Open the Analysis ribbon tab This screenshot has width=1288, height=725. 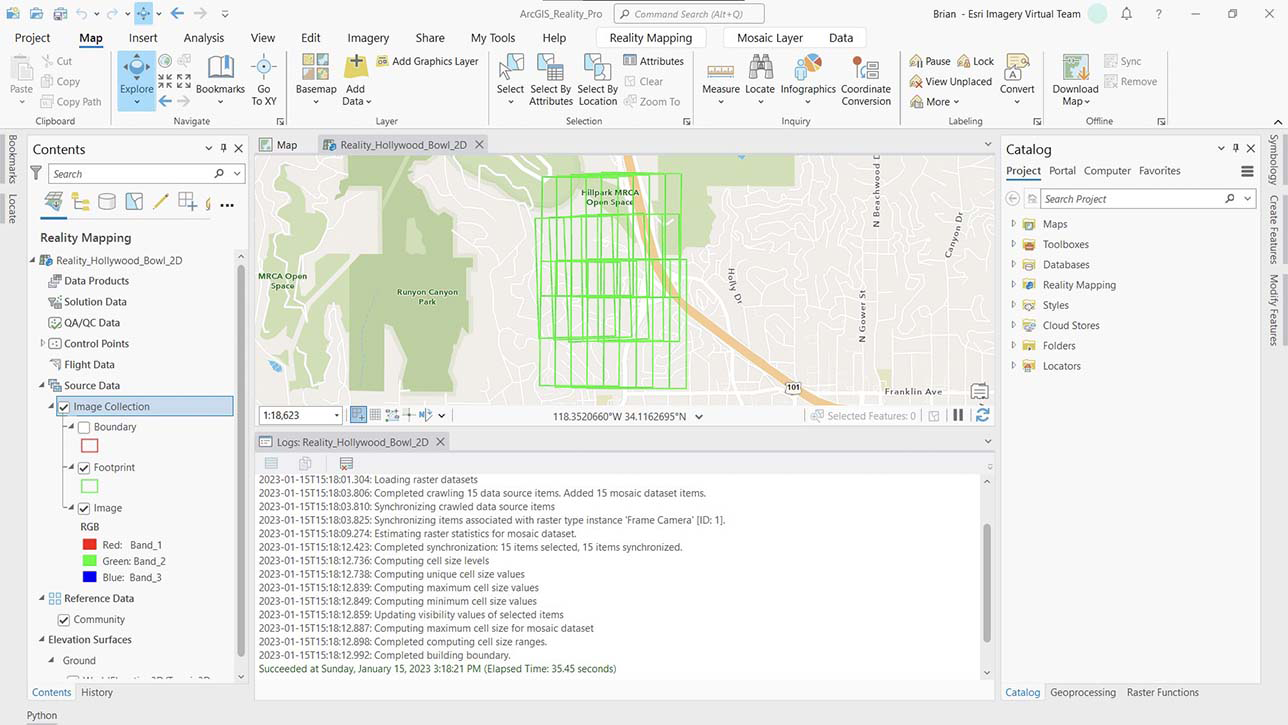click(204, 38)
